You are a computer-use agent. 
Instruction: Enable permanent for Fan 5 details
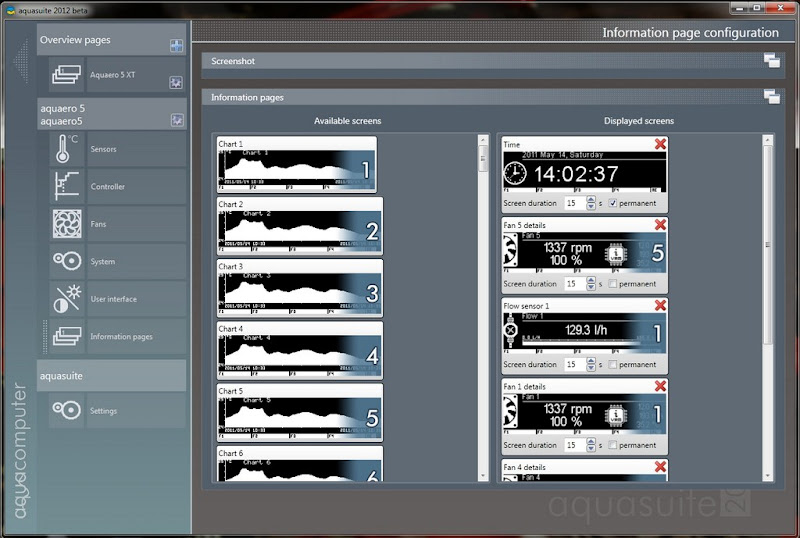click(x=613, y=284)
